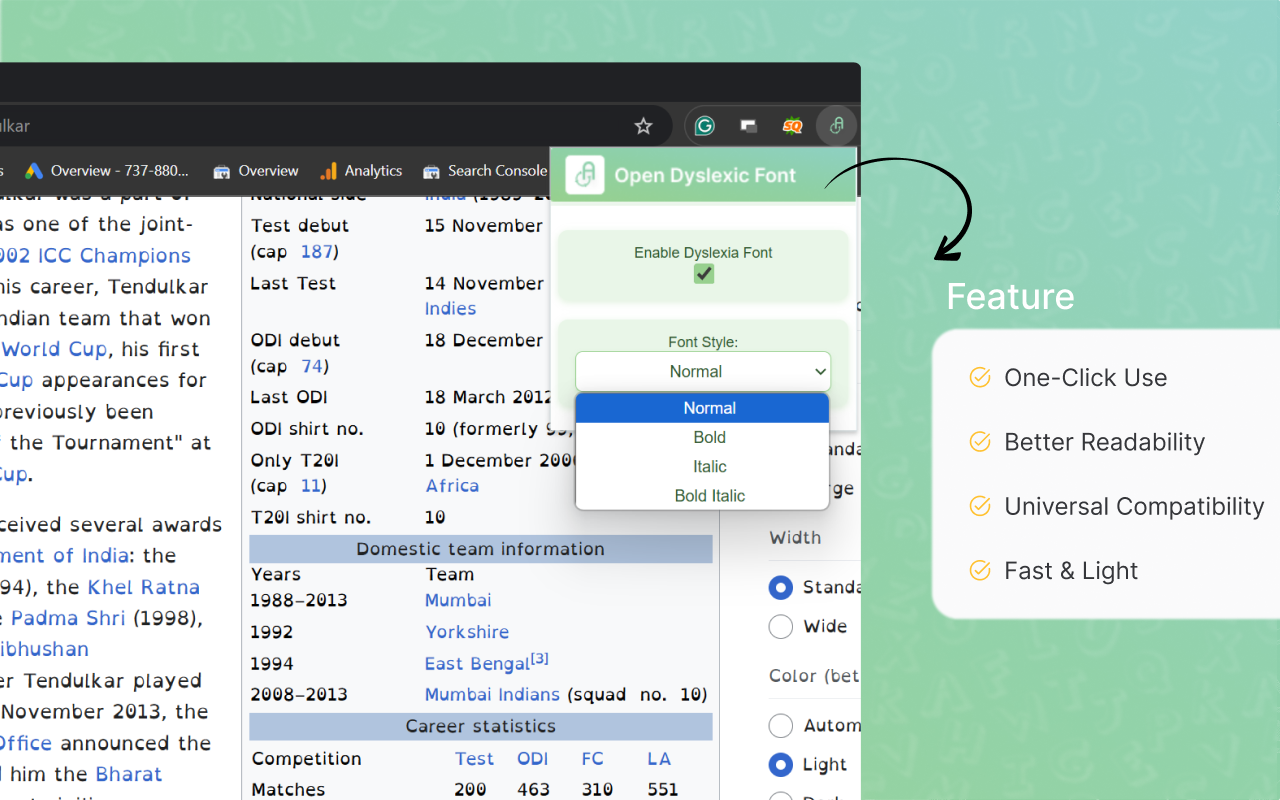Click the "Last Test" row label
1280x800 pixels.
[293, 283]
